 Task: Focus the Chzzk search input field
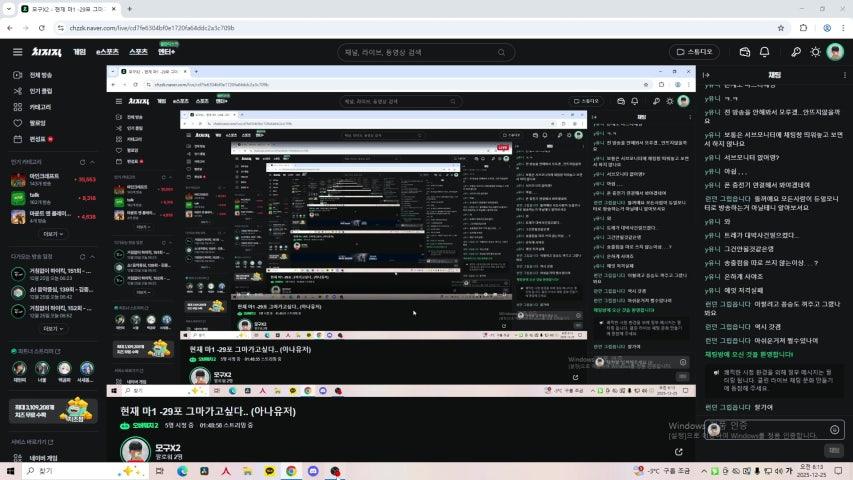(x=419, y=52)
